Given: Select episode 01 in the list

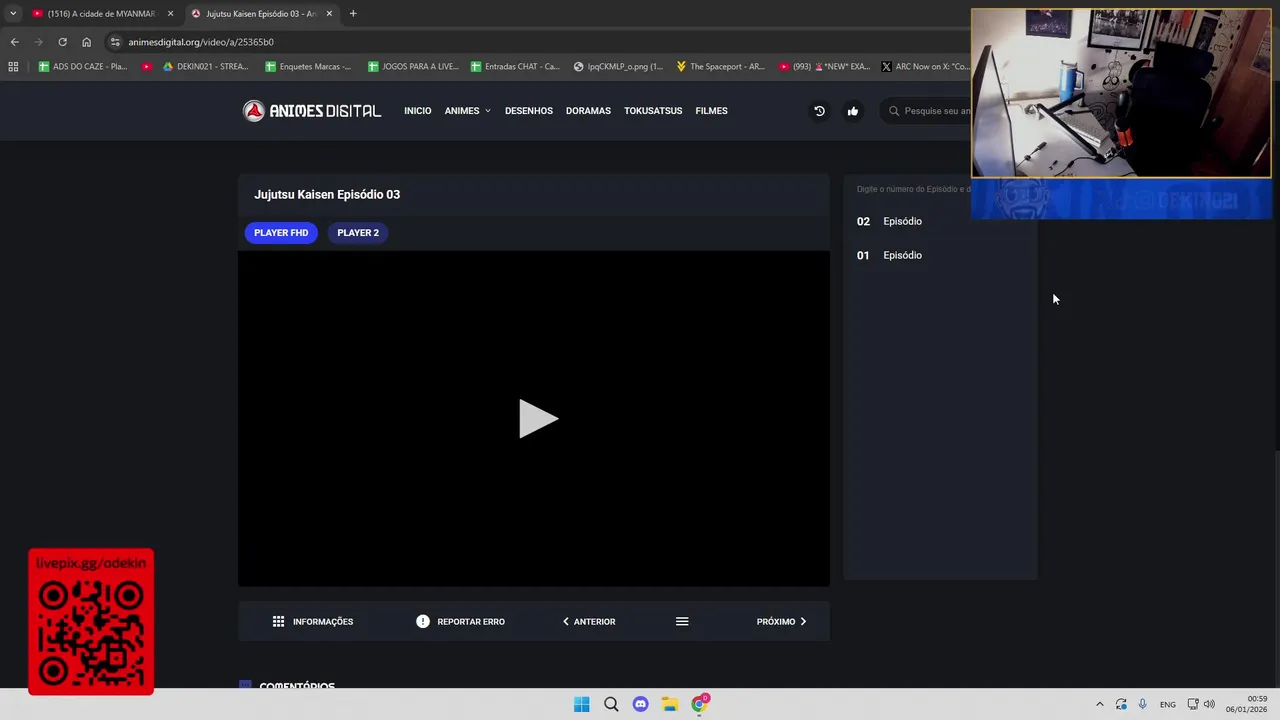Looking at the screenshot, I should 940,255.
